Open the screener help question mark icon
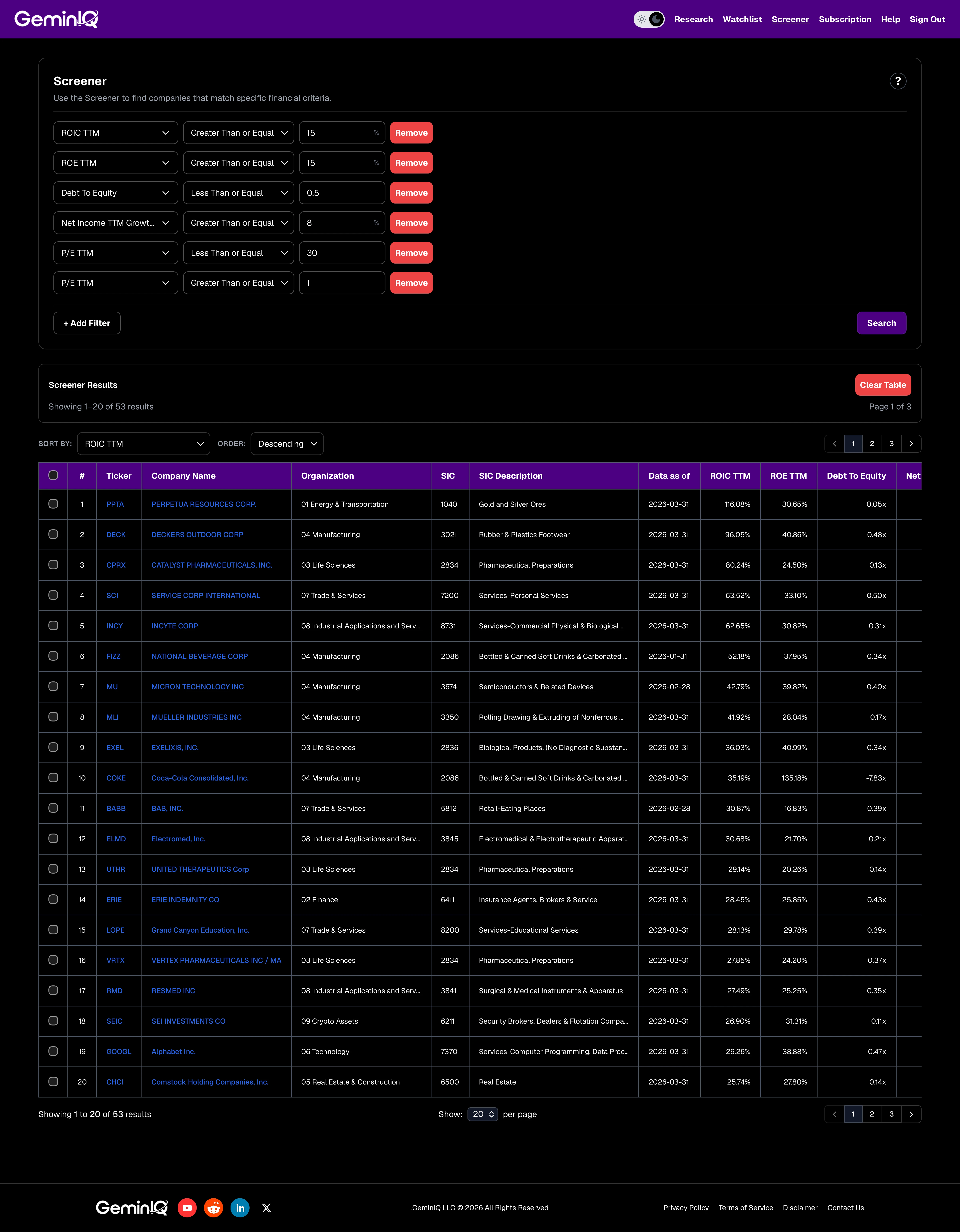This screenshot has width=960, height=1232. [x=898, y=81]
